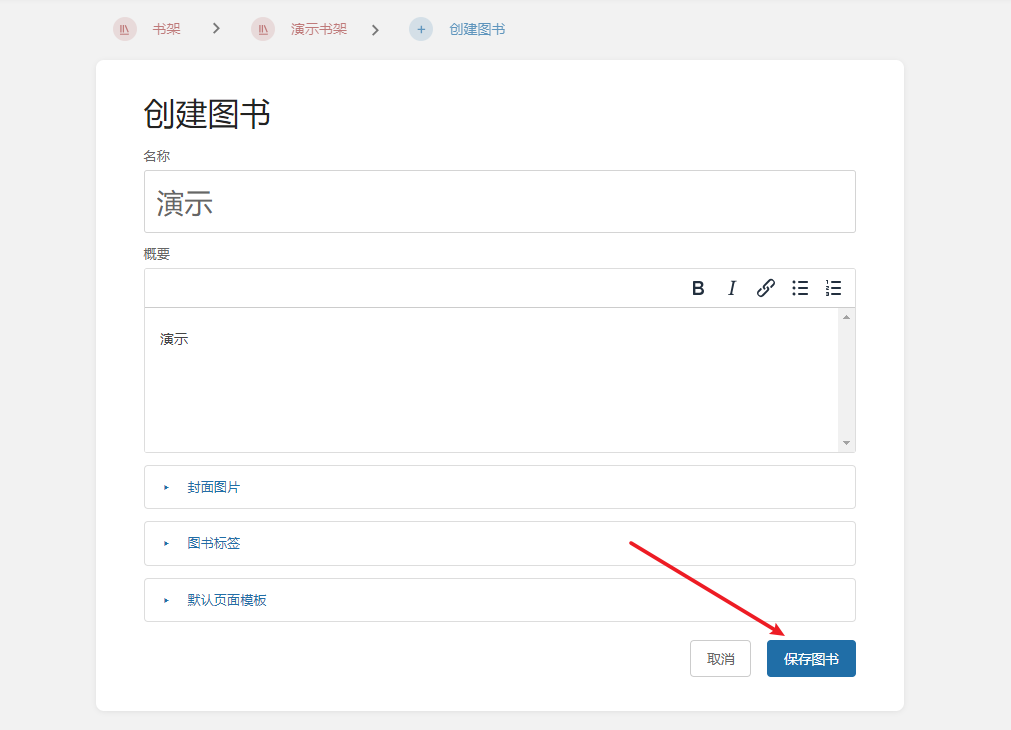Viewport: 1011px width, 730px height.
Task: Click the insert link icon in editor toolbar
Action: click(x=765, y=288)
